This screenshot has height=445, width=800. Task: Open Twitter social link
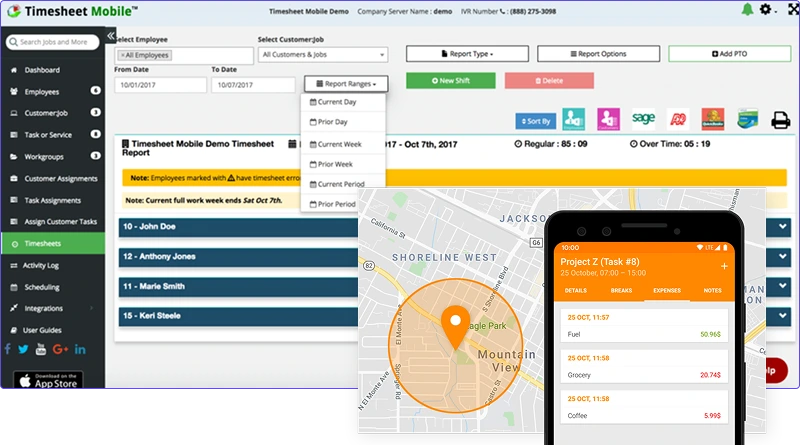(23, 349)
